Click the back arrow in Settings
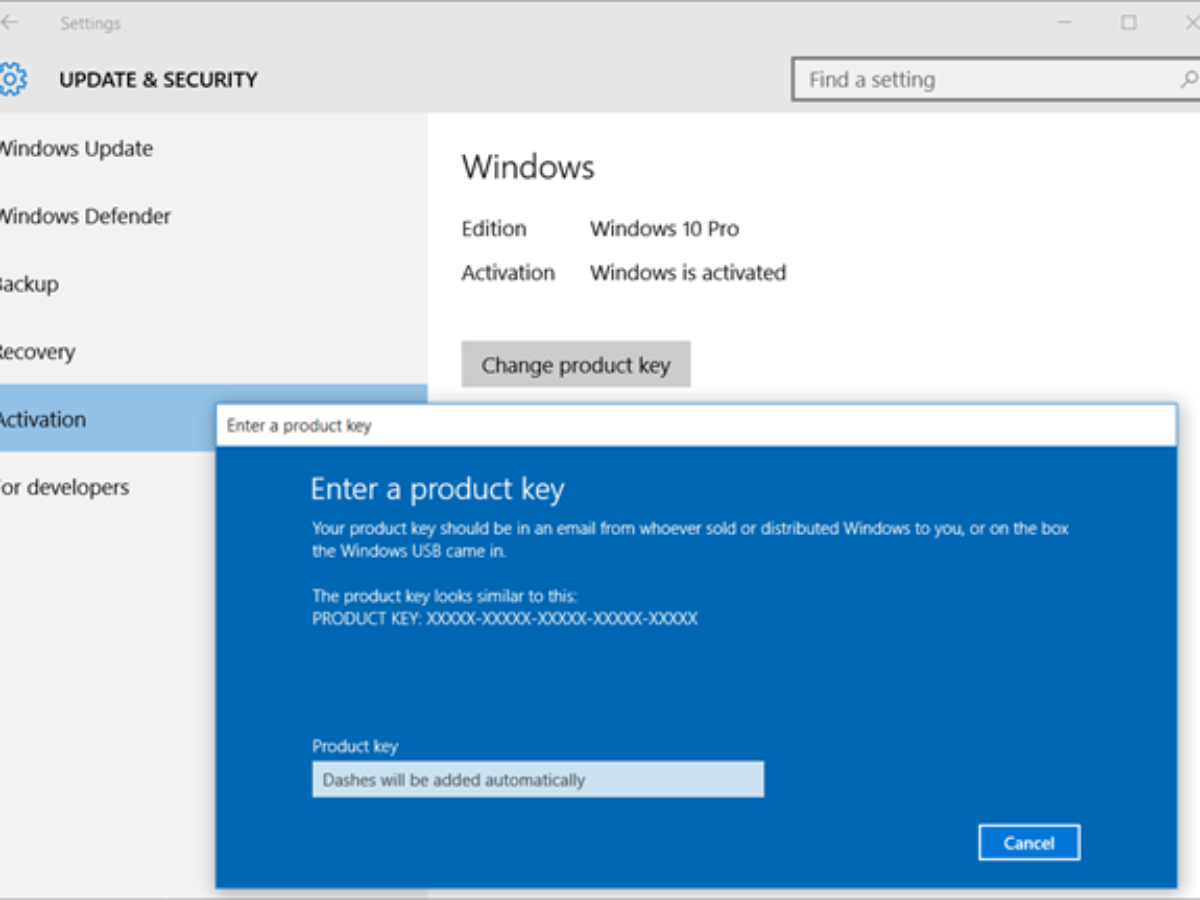This screenshot has width=1200, height=900. [x=9, y=23]
